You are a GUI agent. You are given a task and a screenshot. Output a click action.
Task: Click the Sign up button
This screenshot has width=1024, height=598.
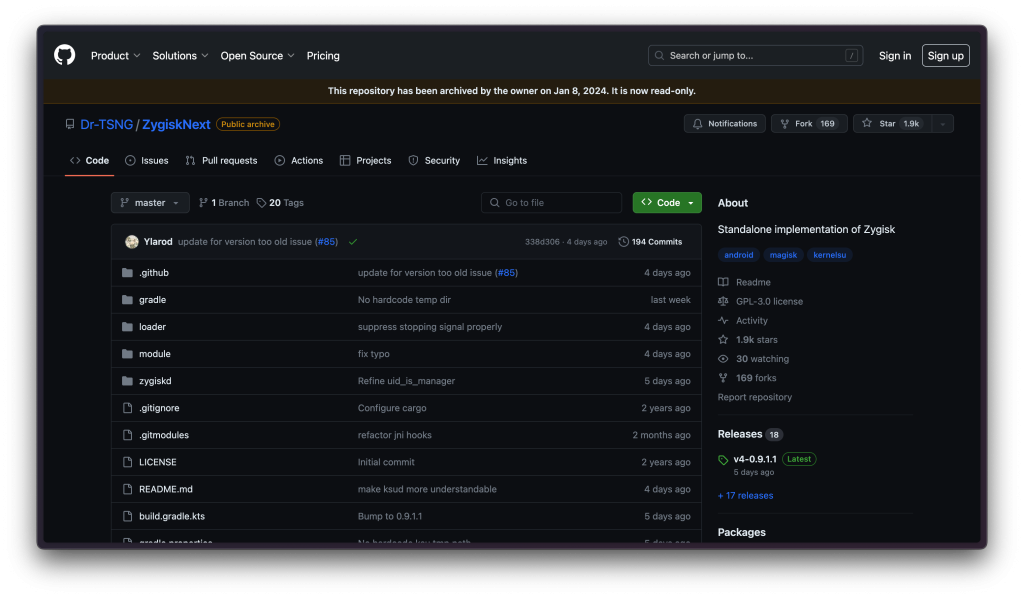click(946, 55)
